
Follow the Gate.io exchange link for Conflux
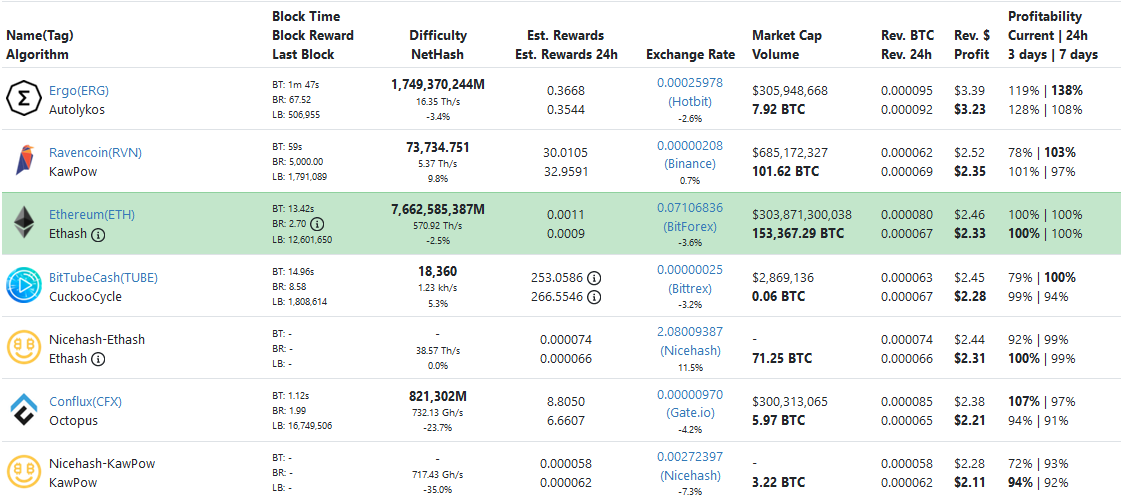689,413
